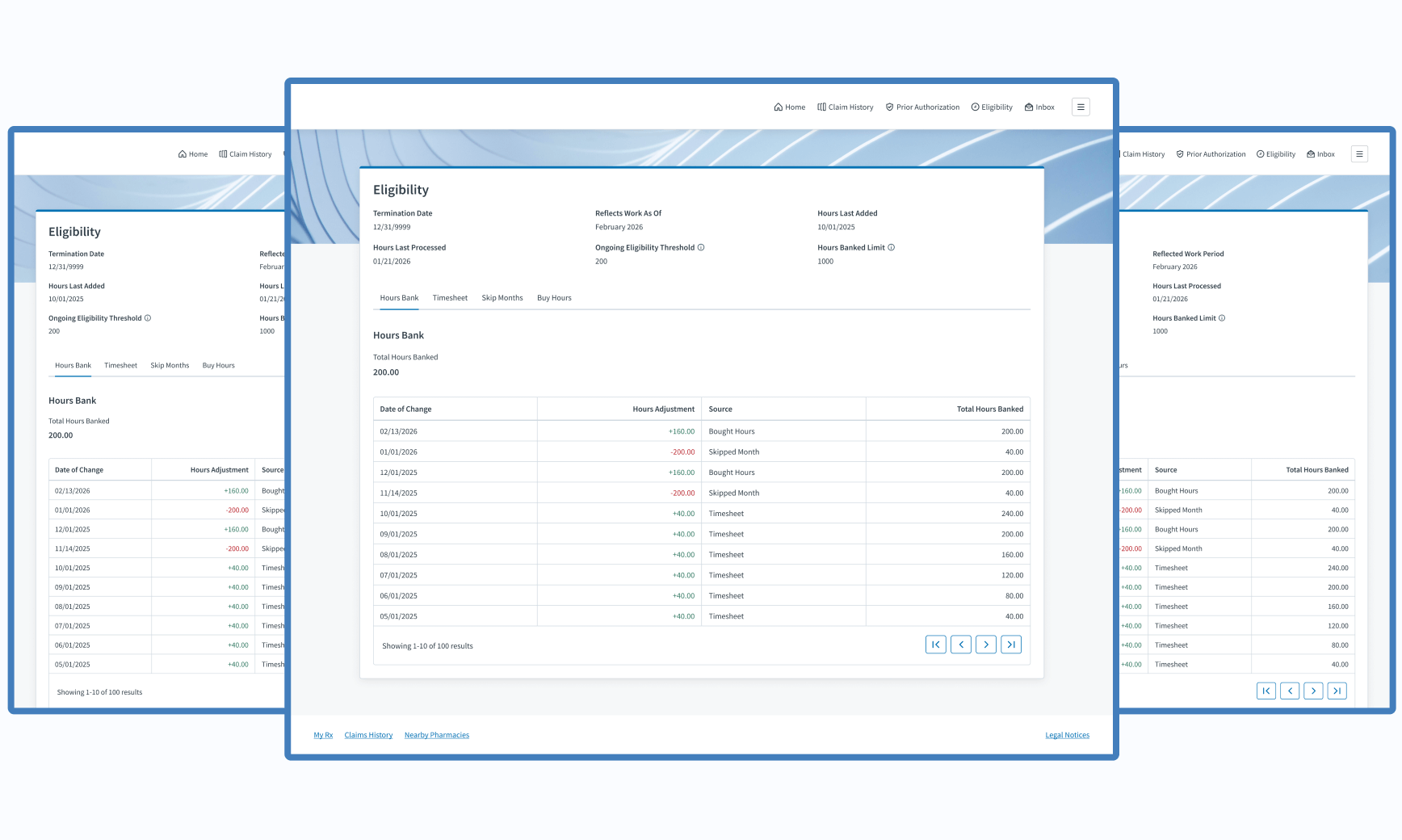This screenshot has width=1402, height=840.
Task: Open Prior Authorization in the center panel navigation
Action: coord(922,107)
